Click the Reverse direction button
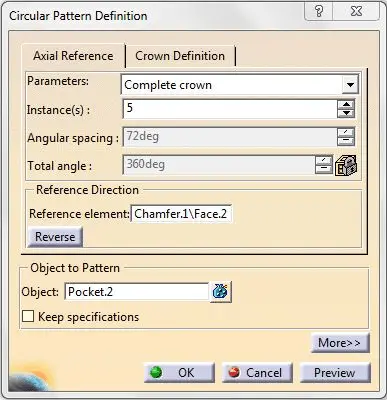 55,237
